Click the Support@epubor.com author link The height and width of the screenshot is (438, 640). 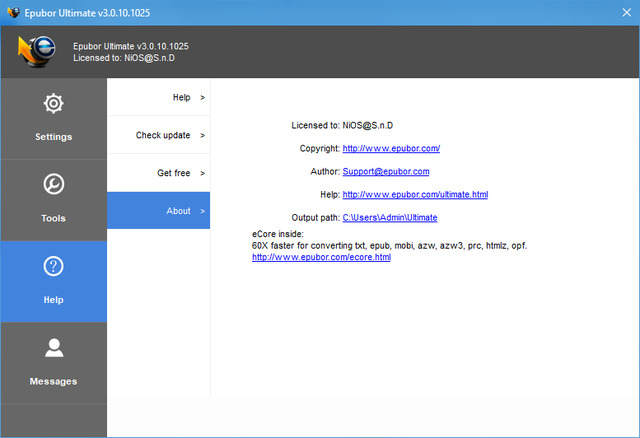385,171
